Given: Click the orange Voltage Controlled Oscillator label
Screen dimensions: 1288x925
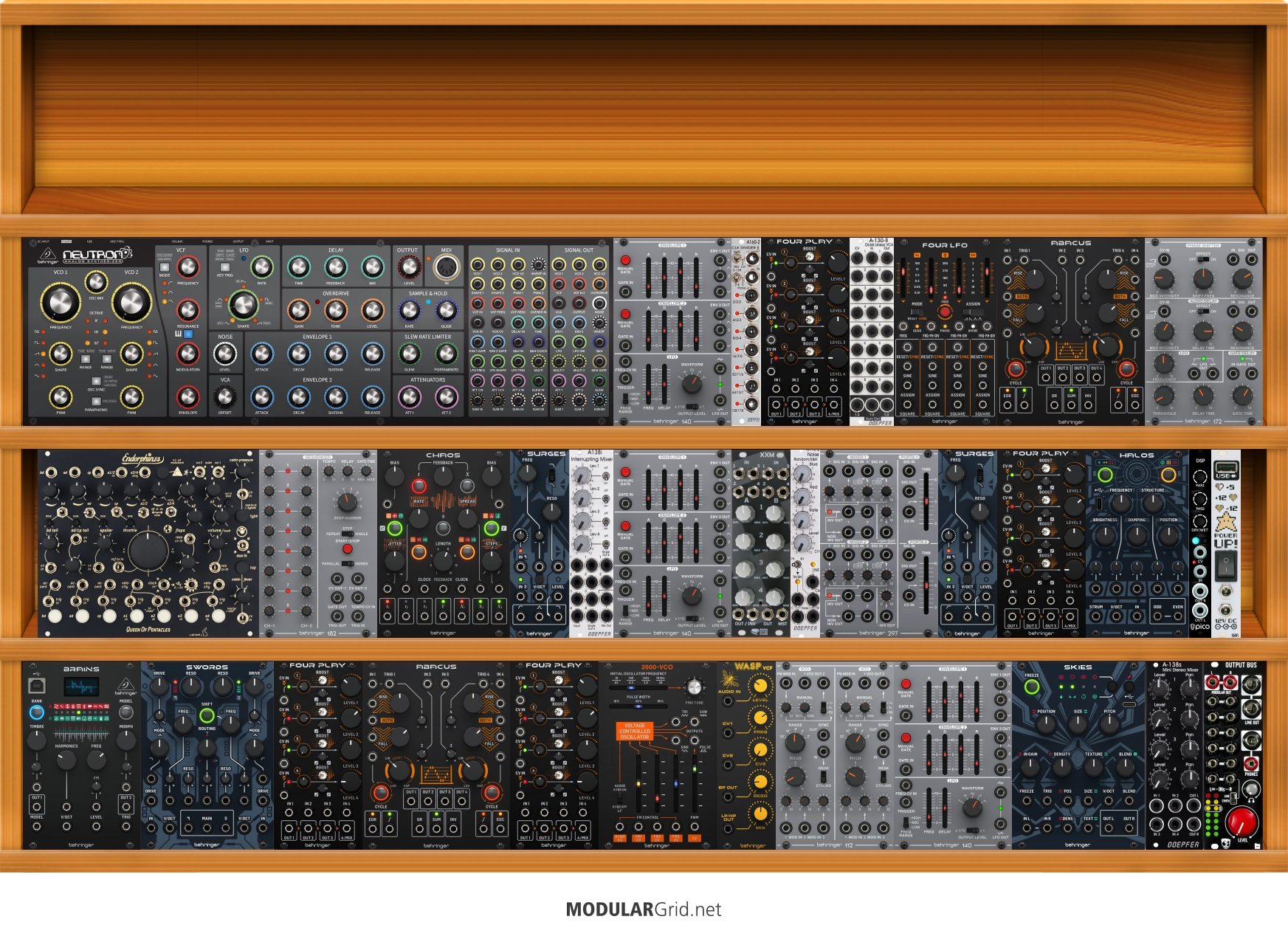Looking at the screenshot, I should [x=635, y=731].
